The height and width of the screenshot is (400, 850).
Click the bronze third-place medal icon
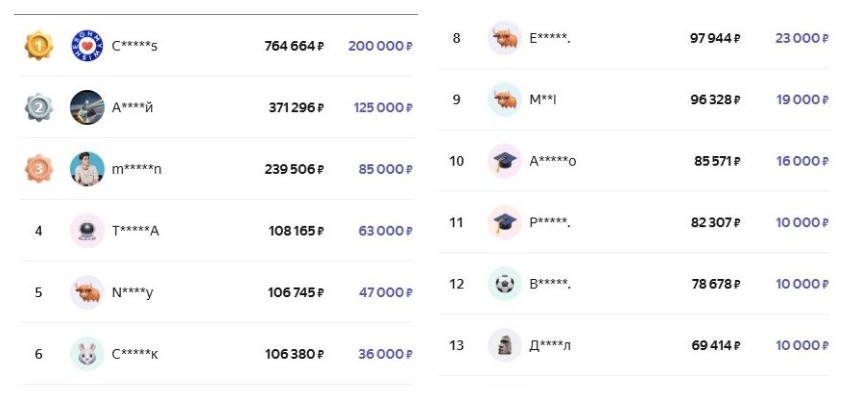coord(38,169)
